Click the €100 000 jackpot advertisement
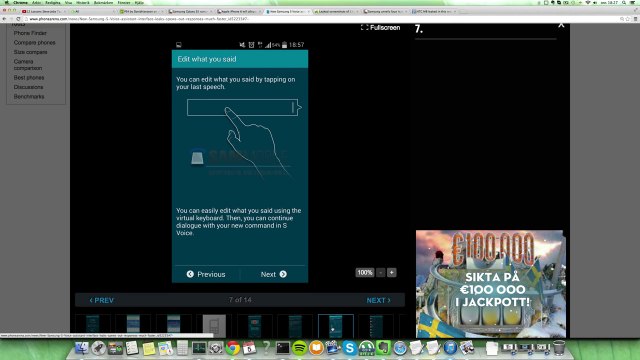This screenshot has width=640, height=360. pyautogui.click(x=491, y=284)
